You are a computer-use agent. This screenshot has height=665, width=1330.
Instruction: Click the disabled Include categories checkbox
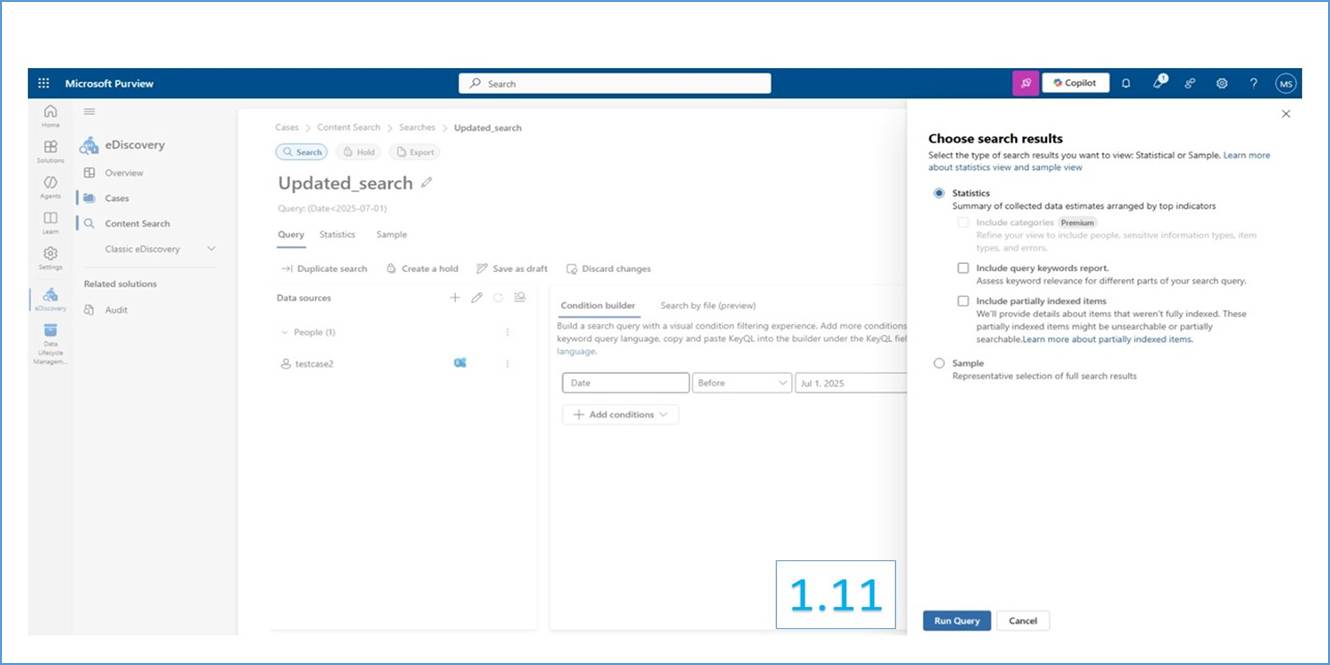[x=963, y=222]
